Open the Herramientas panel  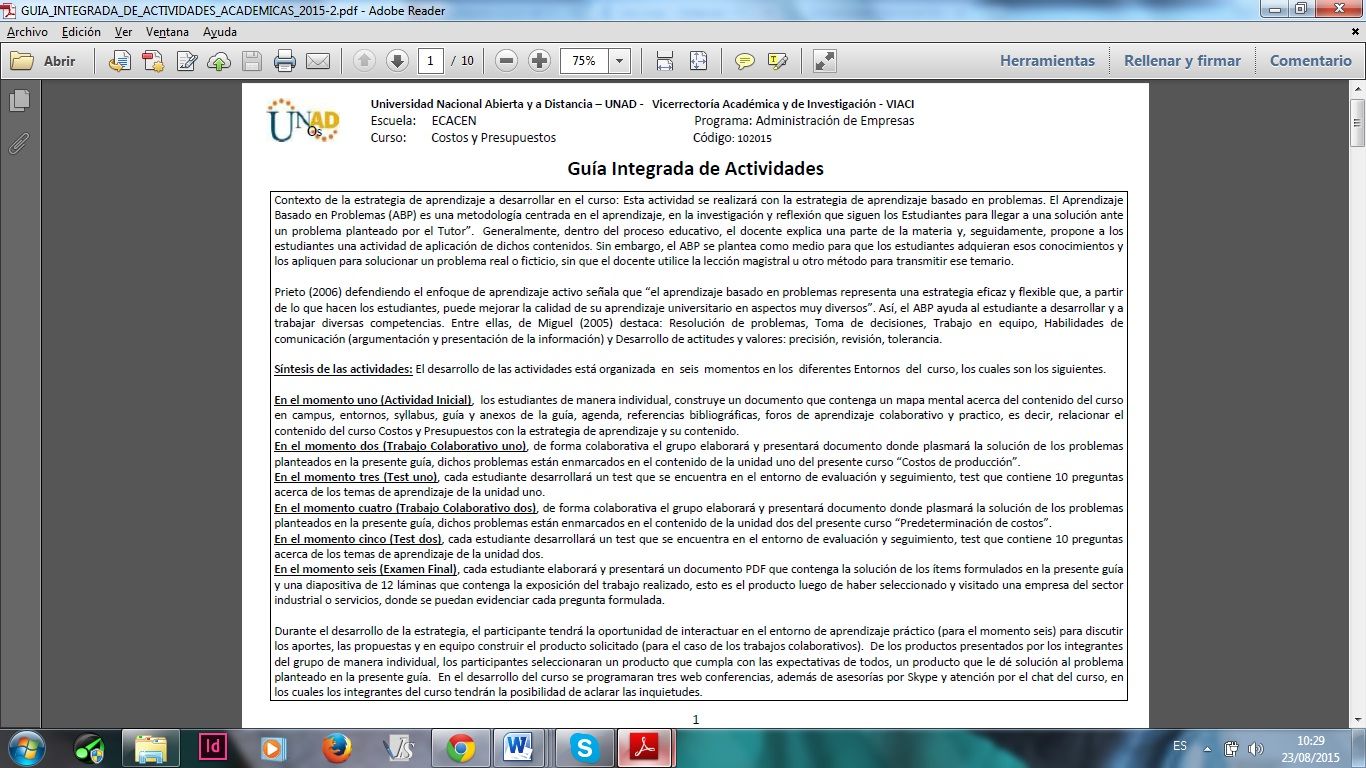coord(1047,61)
